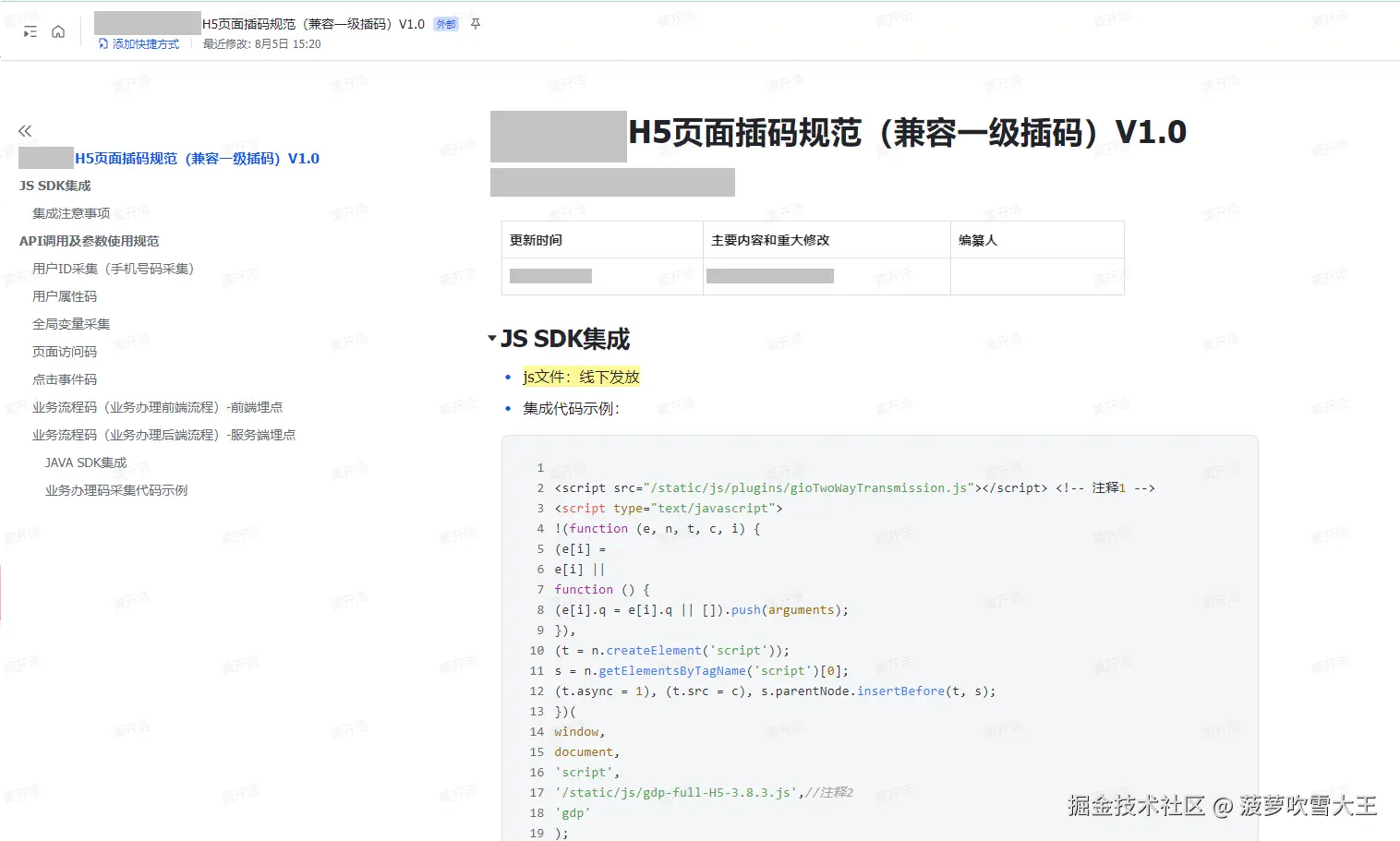Collapse the JS SDK集成 section disclosure triangle
Image resolution: width=1400 pixels, height=841 pixels.
point(493,337)
